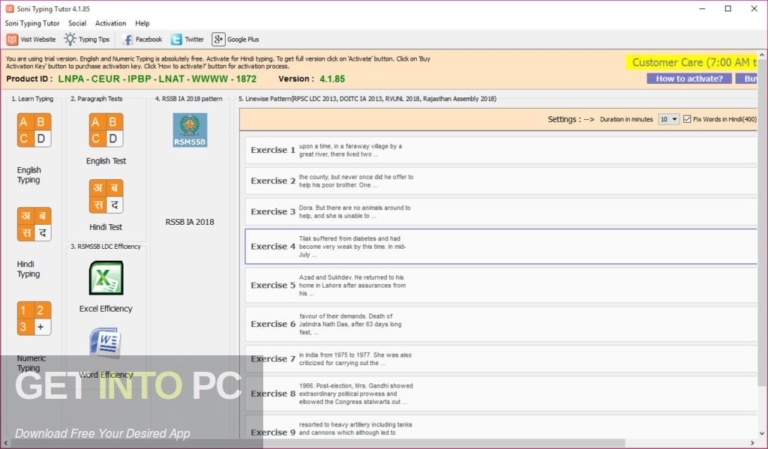Select Exercise 7 about India 1975 to 1977
The height and width of the screenshot is (449, 768).
(501, 358)
